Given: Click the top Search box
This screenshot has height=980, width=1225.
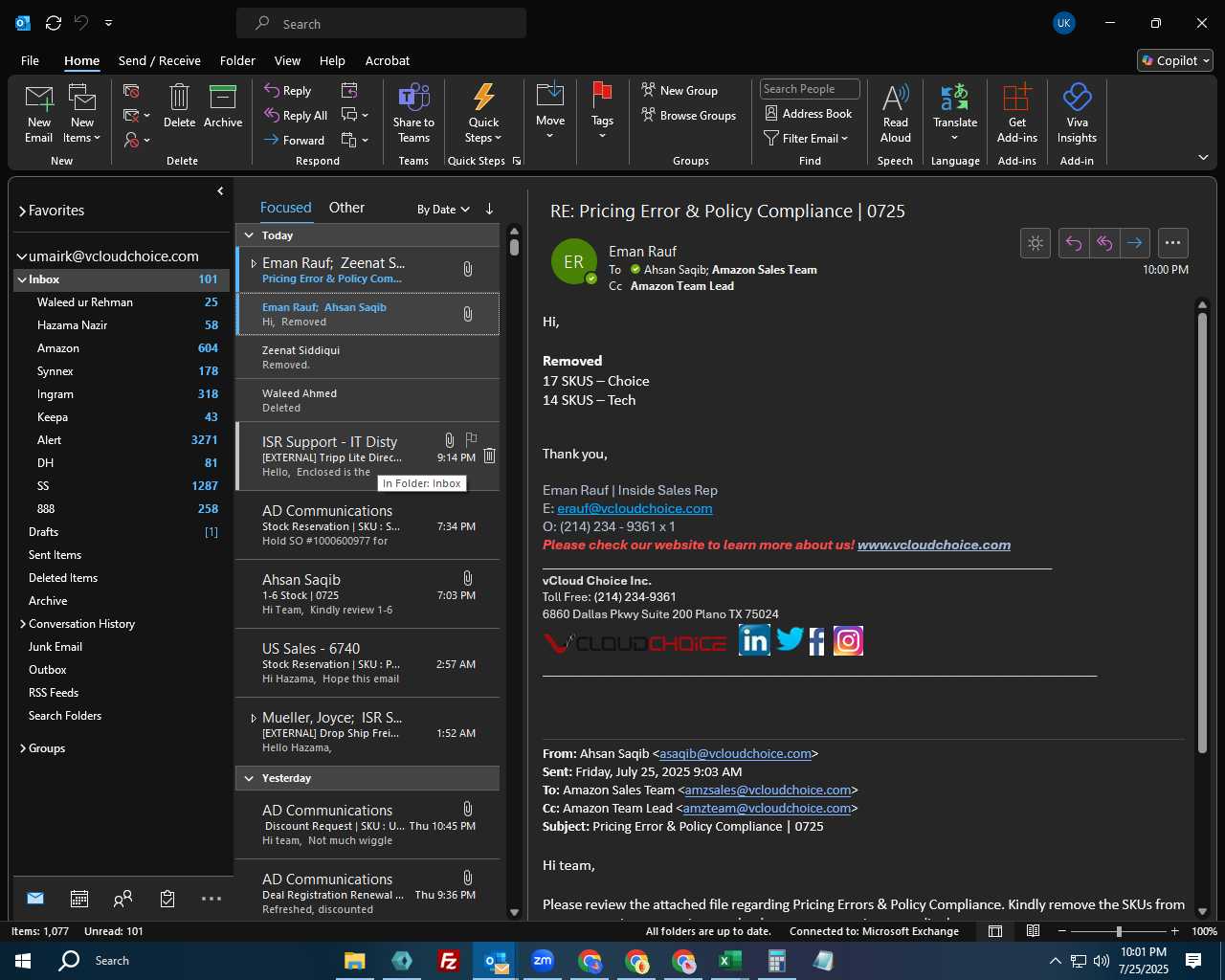Looking at the screenshot, I should (381, 24).
